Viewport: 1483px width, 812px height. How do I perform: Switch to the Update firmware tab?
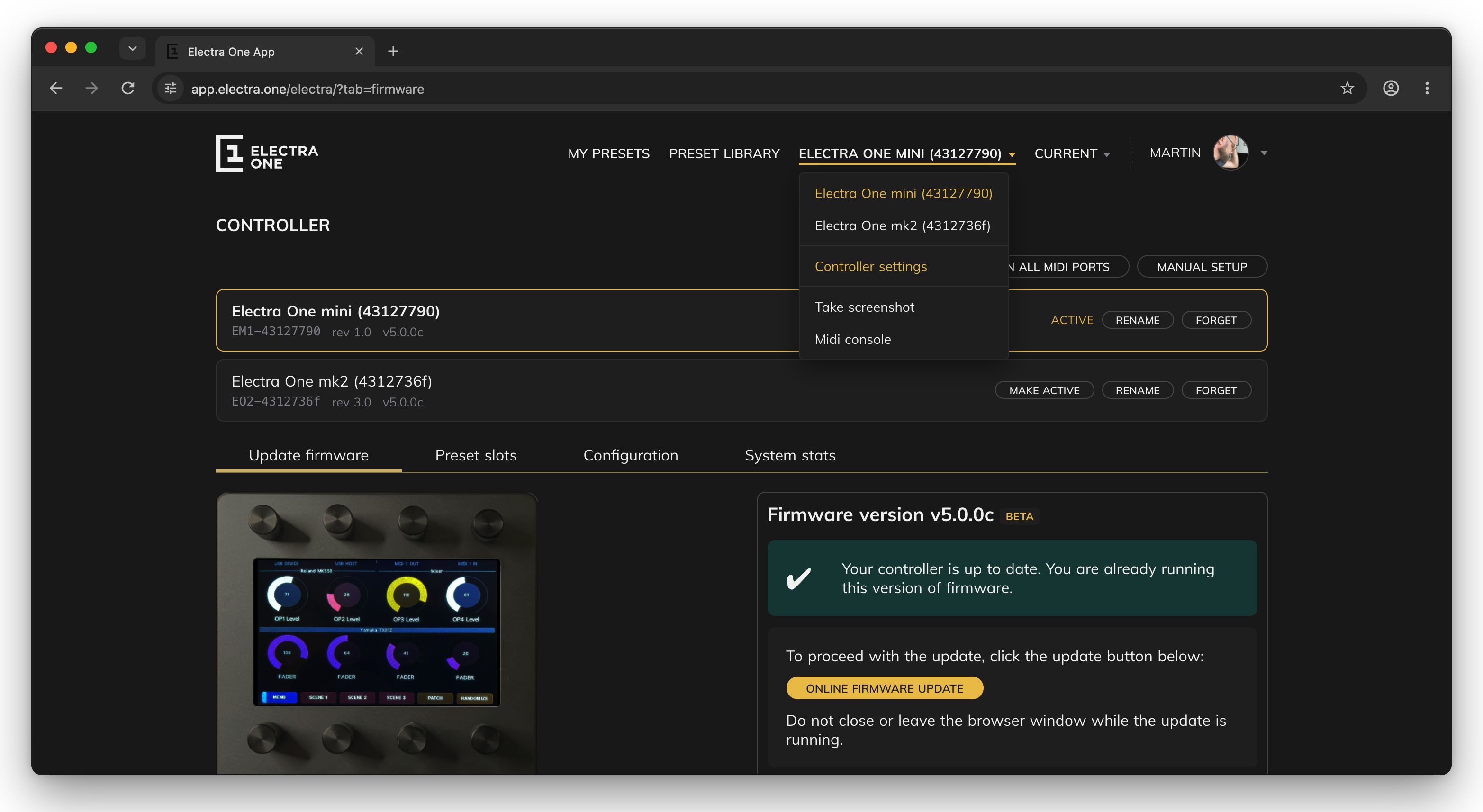pyautogui.click(x=308, y=455)
